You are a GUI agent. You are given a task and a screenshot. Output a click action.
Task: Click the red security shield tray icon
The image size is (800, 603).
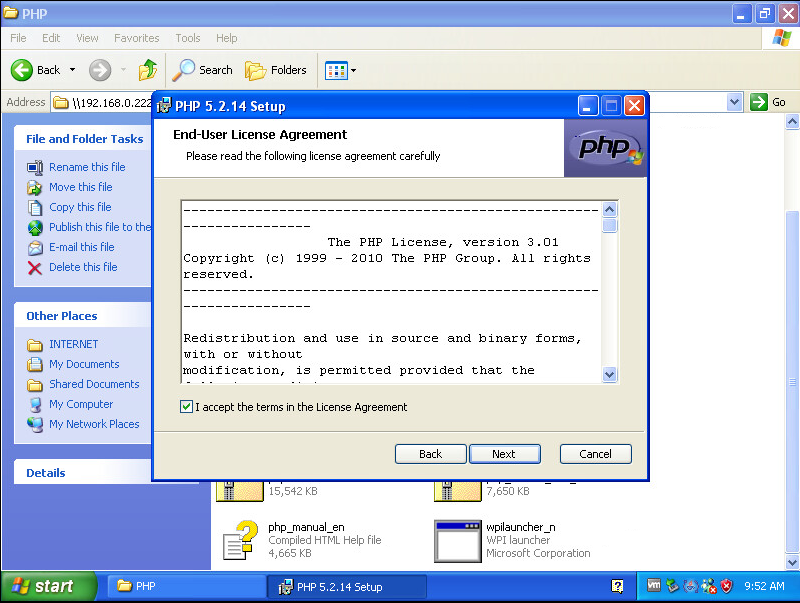[727, 586]
